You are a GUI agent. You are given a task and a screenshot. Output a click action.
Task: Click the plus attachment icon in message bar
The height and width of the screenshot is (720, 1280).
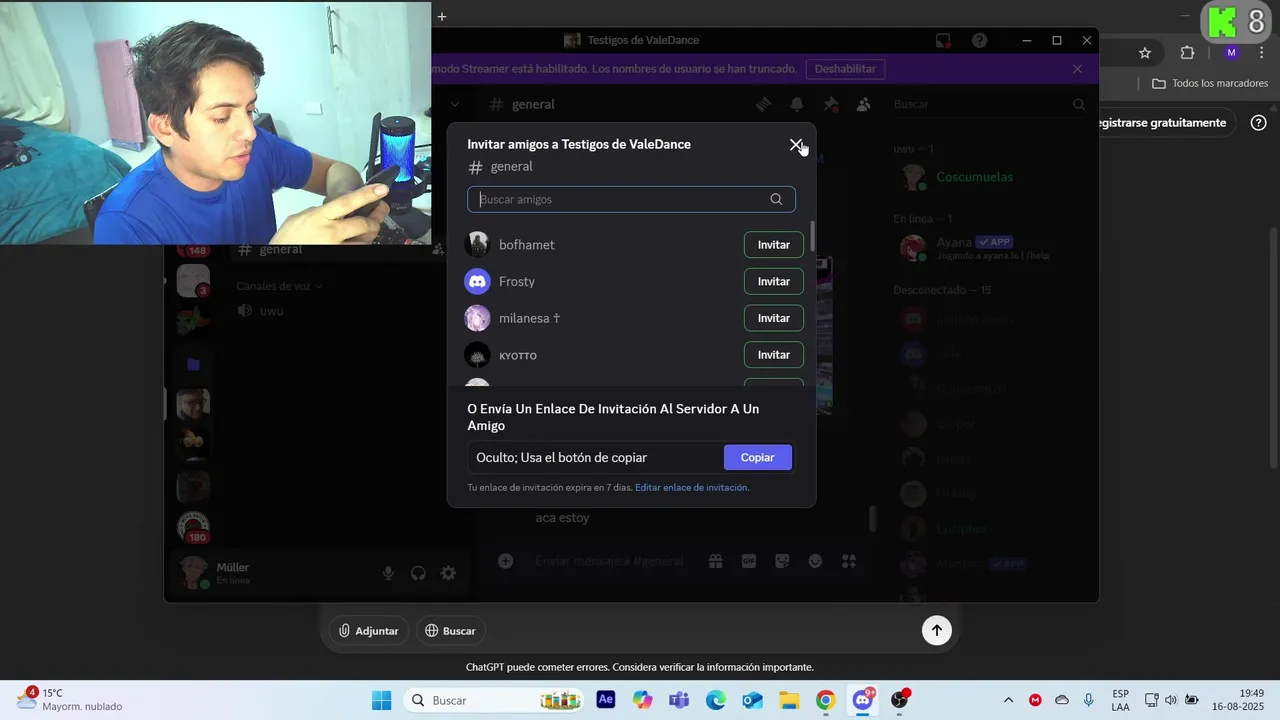click(x=506, y=561)
